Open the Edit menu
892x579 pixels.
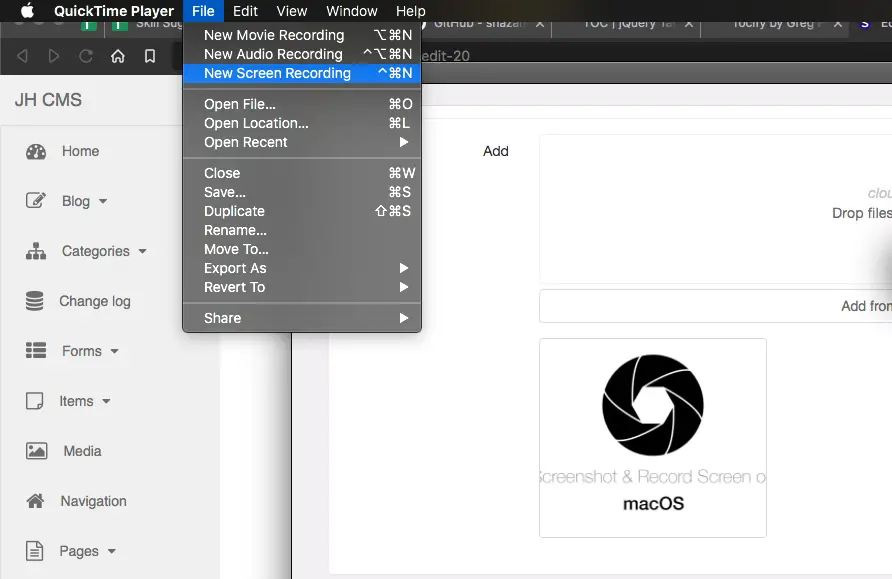[245, 11]
